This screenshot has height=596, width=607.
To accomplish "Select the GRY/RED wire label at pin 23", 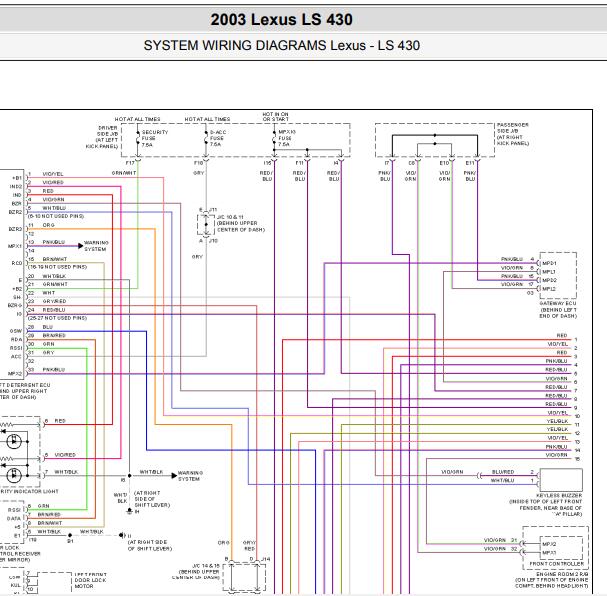I will 54,301.
